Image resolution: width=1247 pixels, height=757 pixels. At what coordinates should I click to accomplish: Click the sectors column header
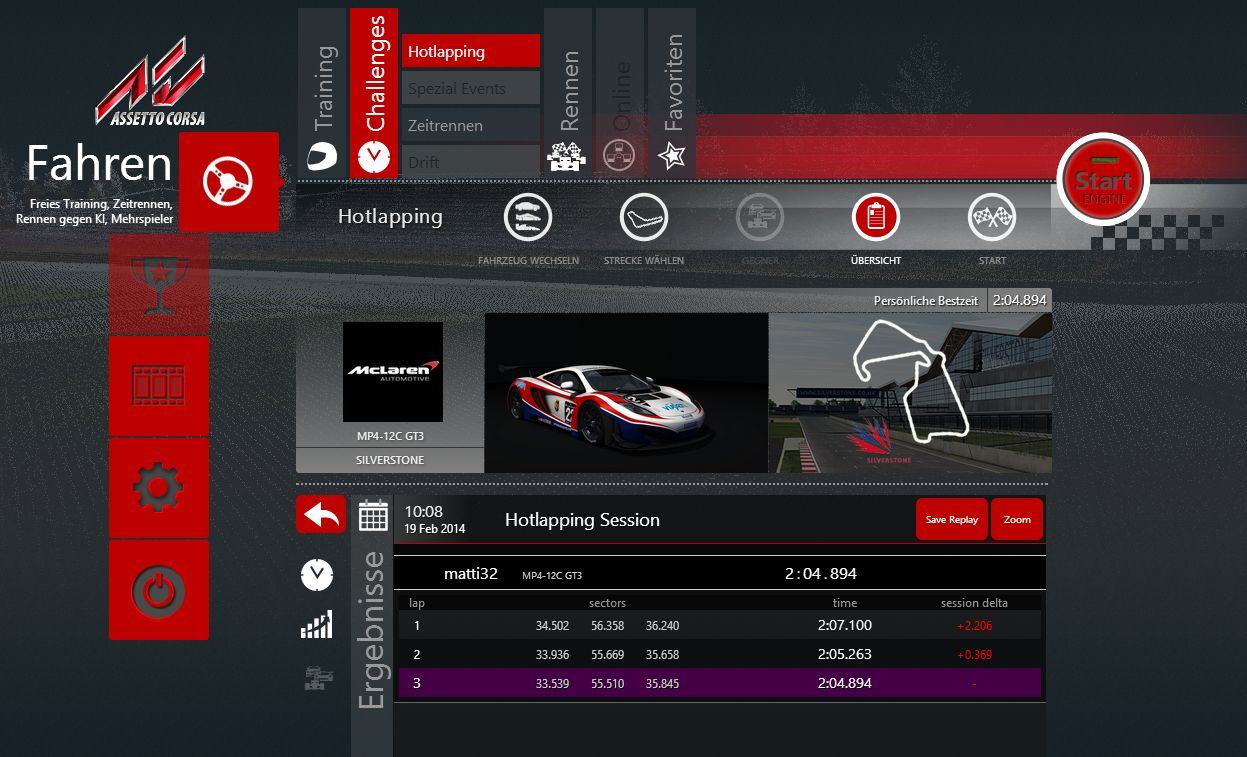pos(607,603)
